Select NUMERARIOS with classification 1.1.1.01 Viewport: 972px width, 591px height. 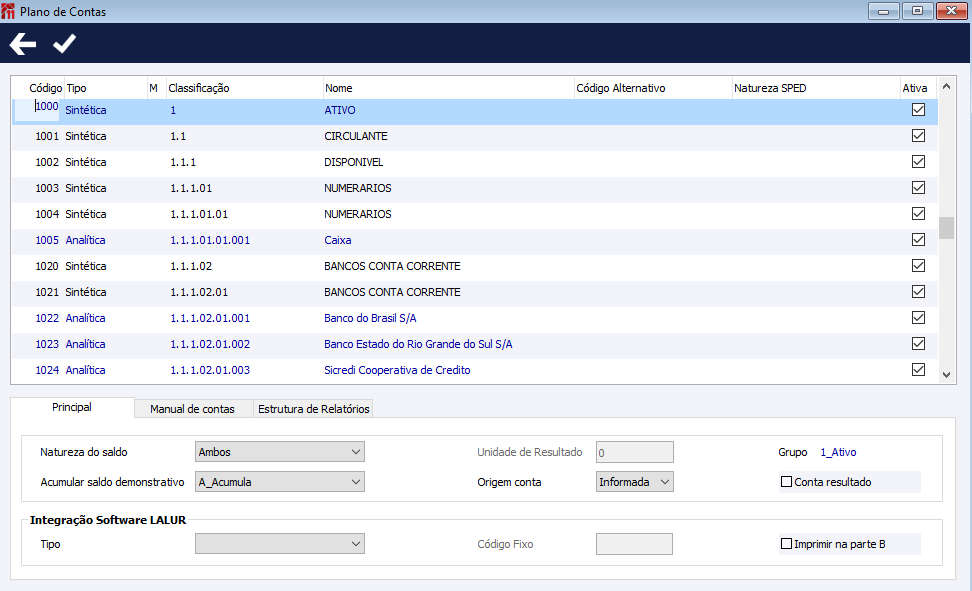[x=358, y=188]
